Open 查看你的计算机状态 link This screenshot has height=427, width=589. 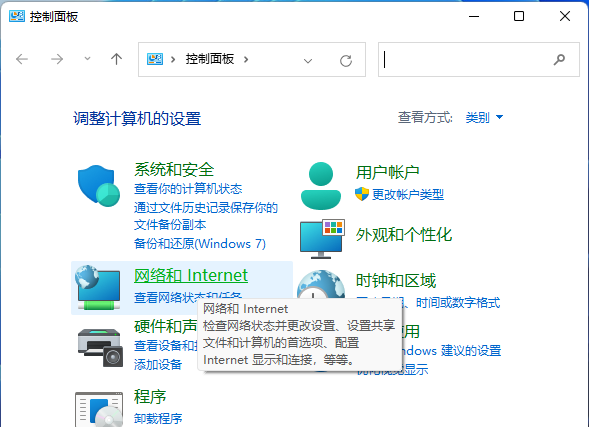tap(188, 189)
